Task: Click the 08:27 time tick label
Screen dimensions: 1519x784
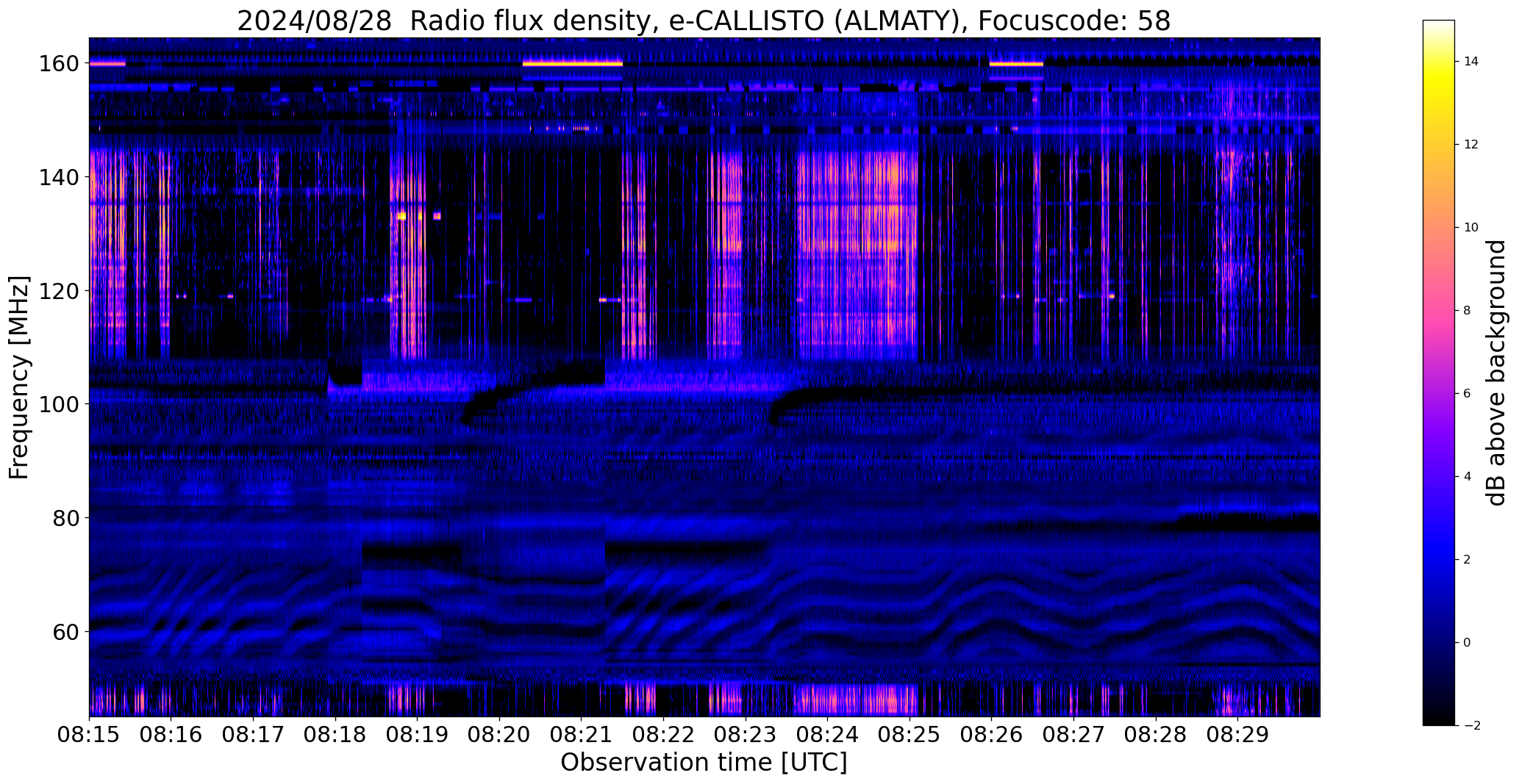Action: click(x=1073, y=735)
